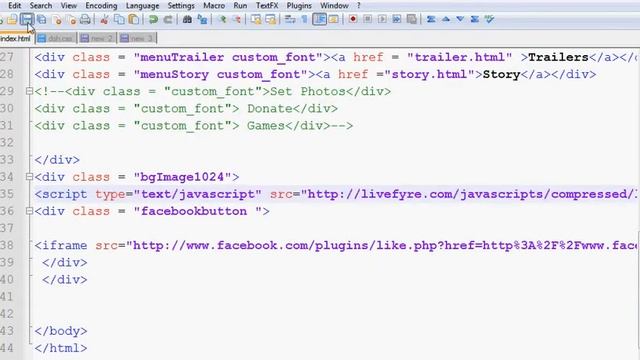640x360 pixels.
Task: Click the Print toolbar icon
Action: 85,19
